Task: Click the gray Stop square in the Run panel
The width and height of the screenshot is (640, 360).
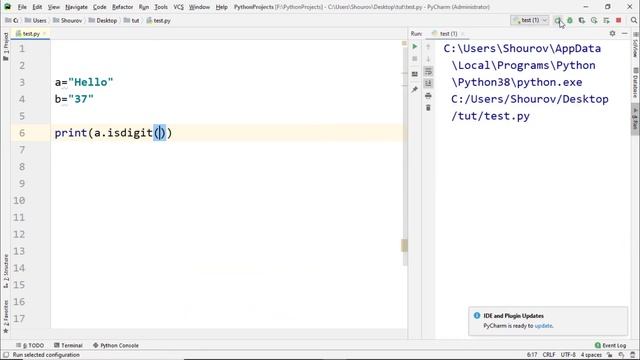Action: 415,59
